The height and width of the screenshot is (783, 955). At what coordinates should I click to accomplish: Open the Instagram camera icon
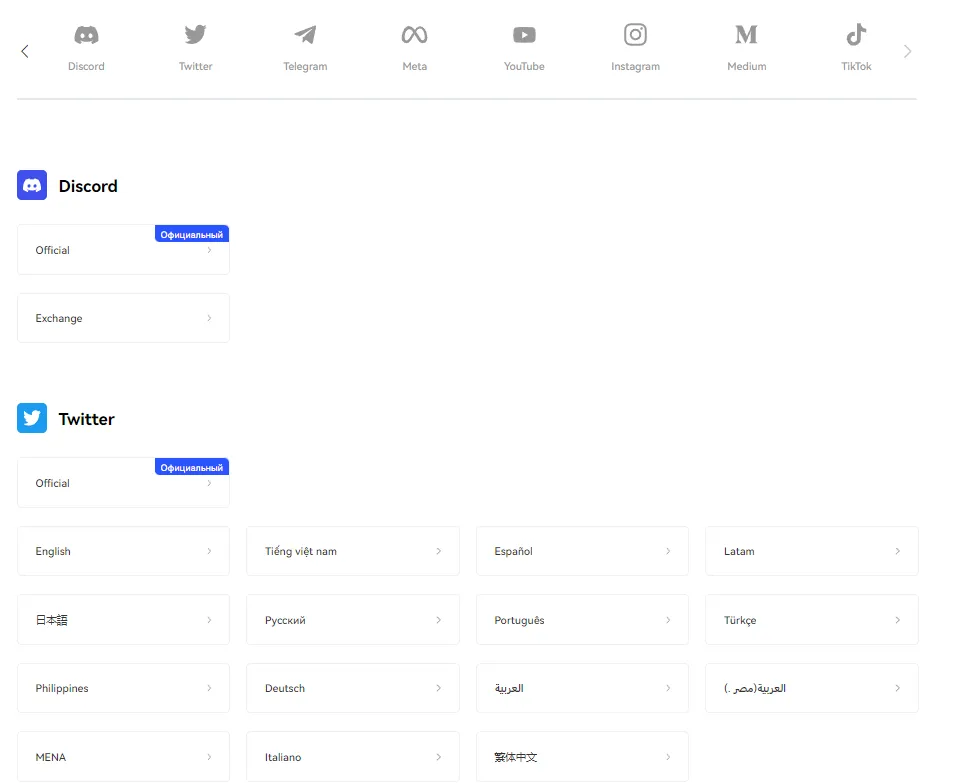(x=635, y=36)
